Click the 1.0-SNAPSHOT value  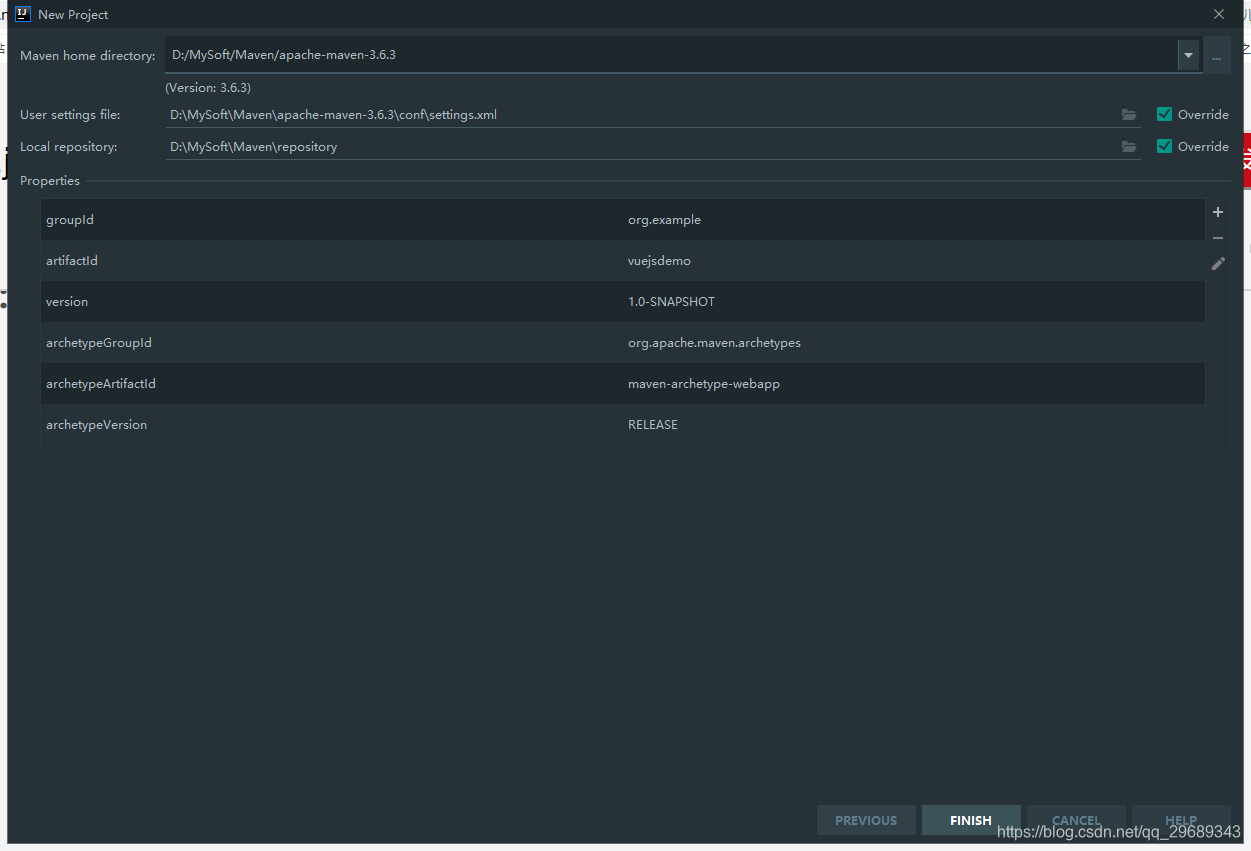tap(671, 302)
